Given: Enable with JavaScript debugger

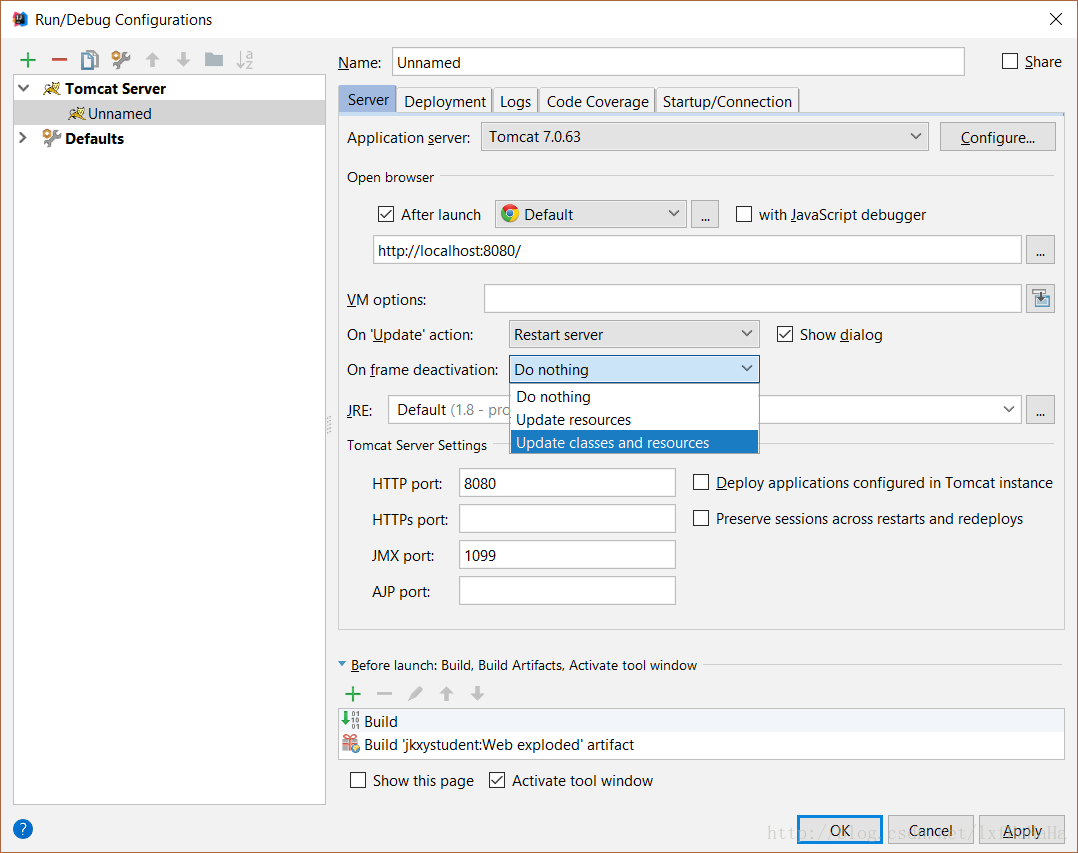Looking at the screenshot, I should pos(744,214).
